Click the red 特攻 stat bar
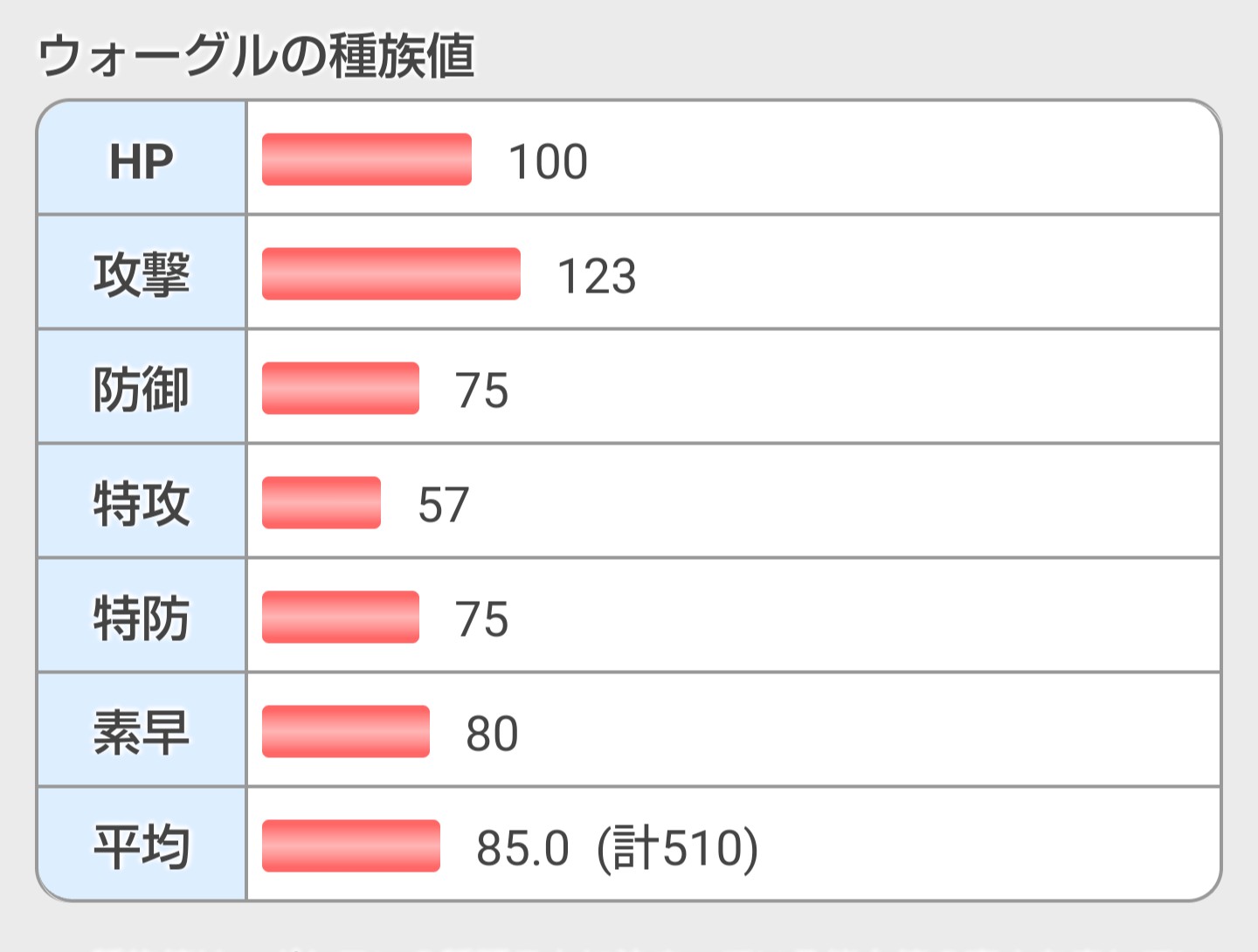This screenshot has height=952, width=1258. pos(321,503)
